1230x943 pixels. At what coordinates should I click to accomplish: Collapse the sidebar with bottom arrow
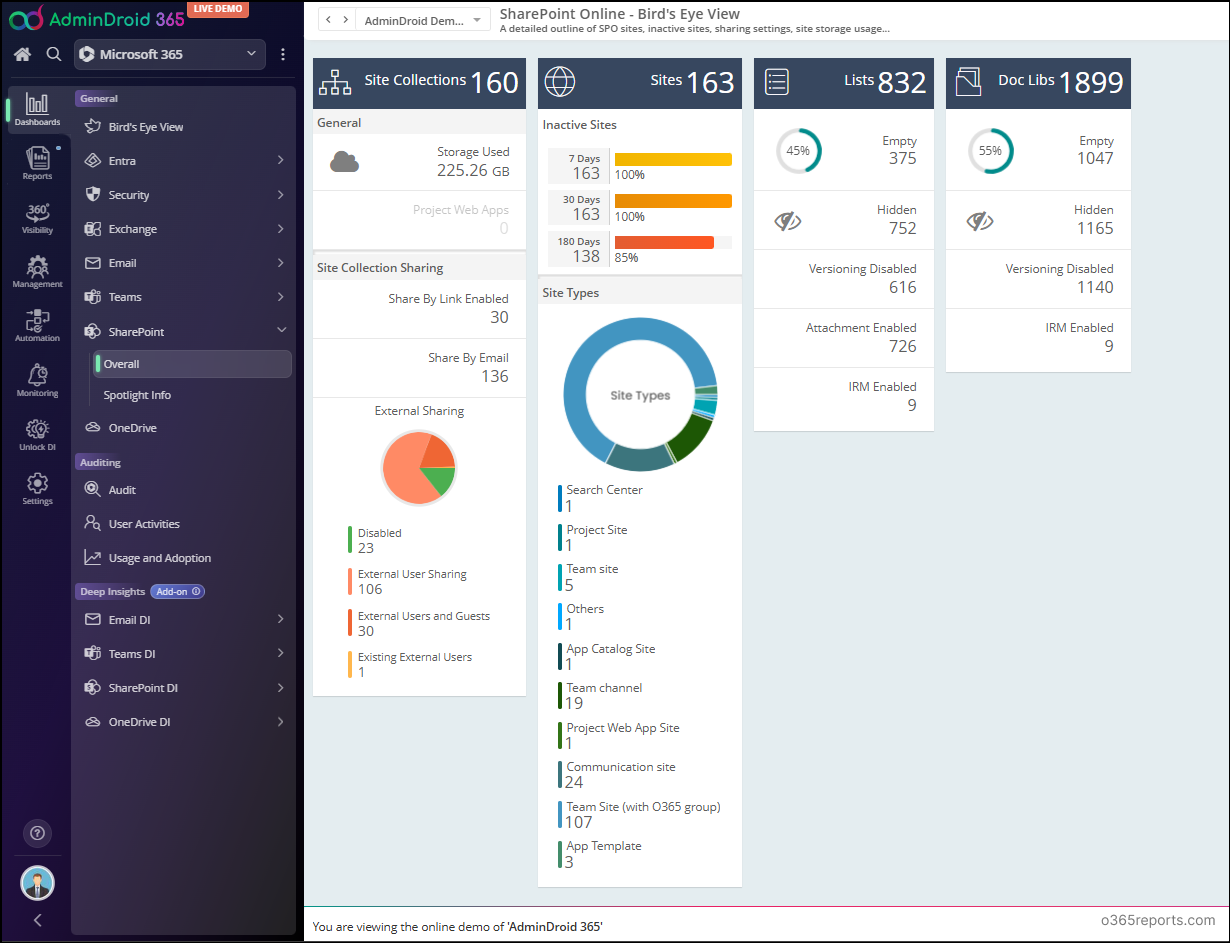tap(37, 920)
